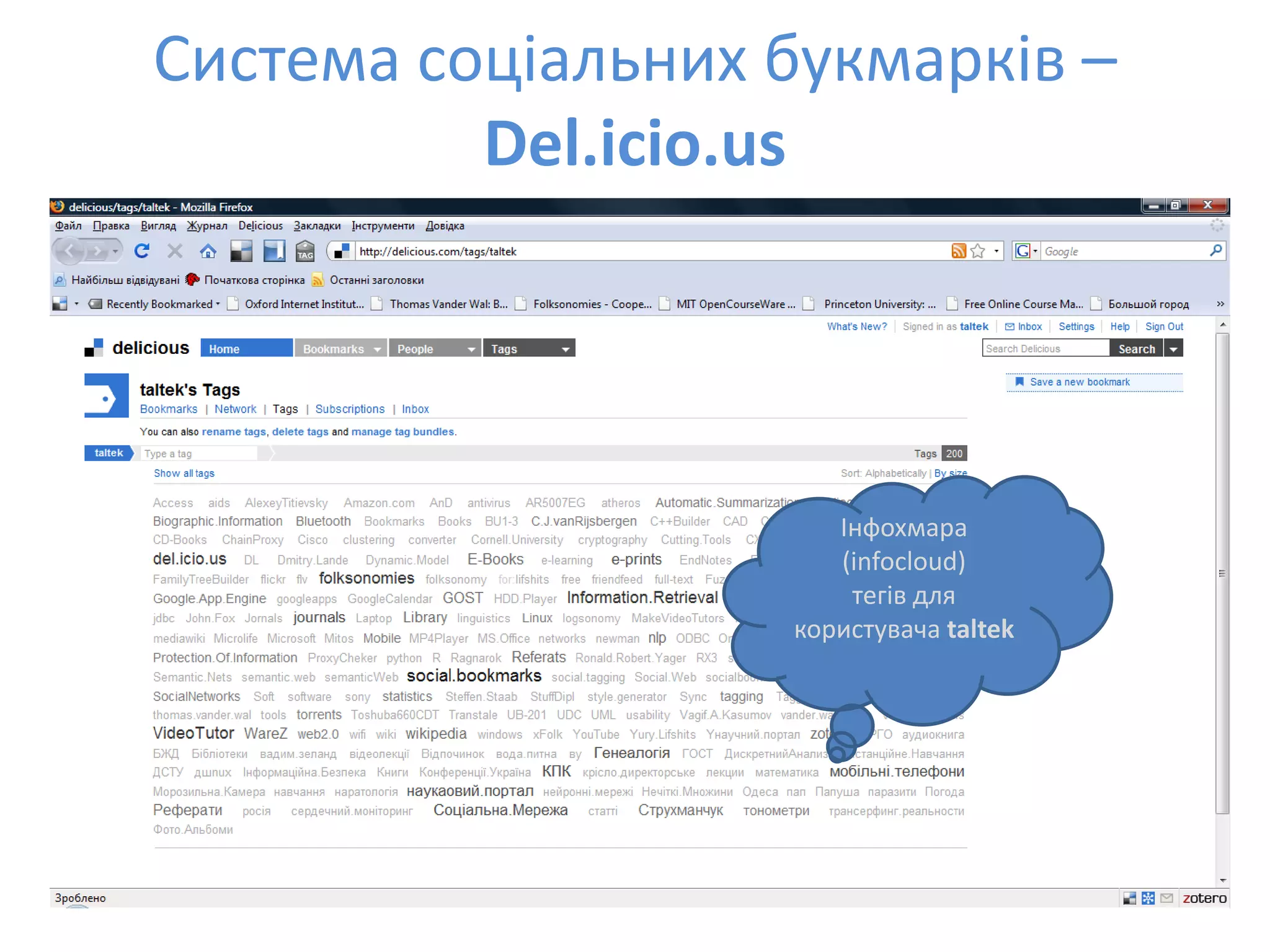1270x952 pixels.
Task: Open the Search options dropdown arrow
Action: coord(1173,349)
